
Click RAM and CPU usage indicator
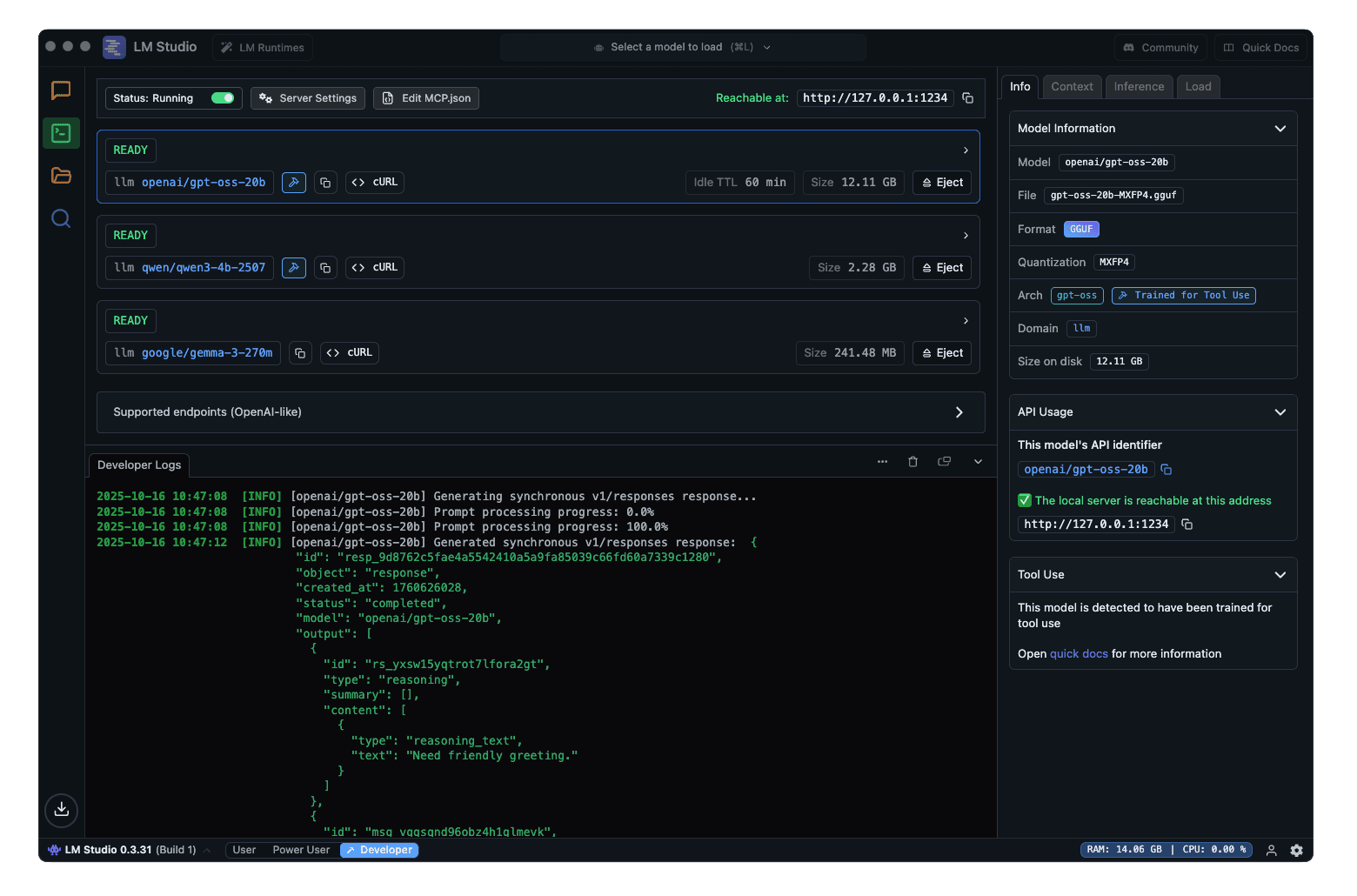coord(1166,850)
